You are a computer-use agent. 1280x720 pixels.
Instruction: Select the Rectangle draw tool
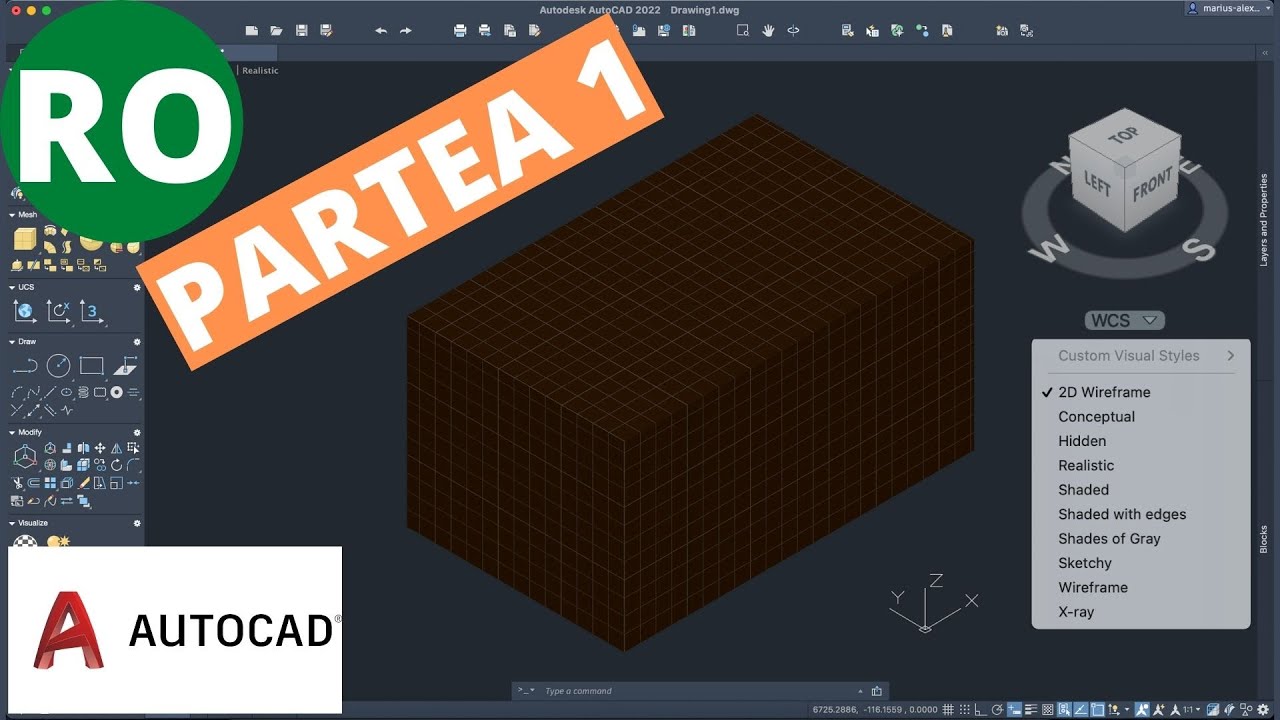92,366
